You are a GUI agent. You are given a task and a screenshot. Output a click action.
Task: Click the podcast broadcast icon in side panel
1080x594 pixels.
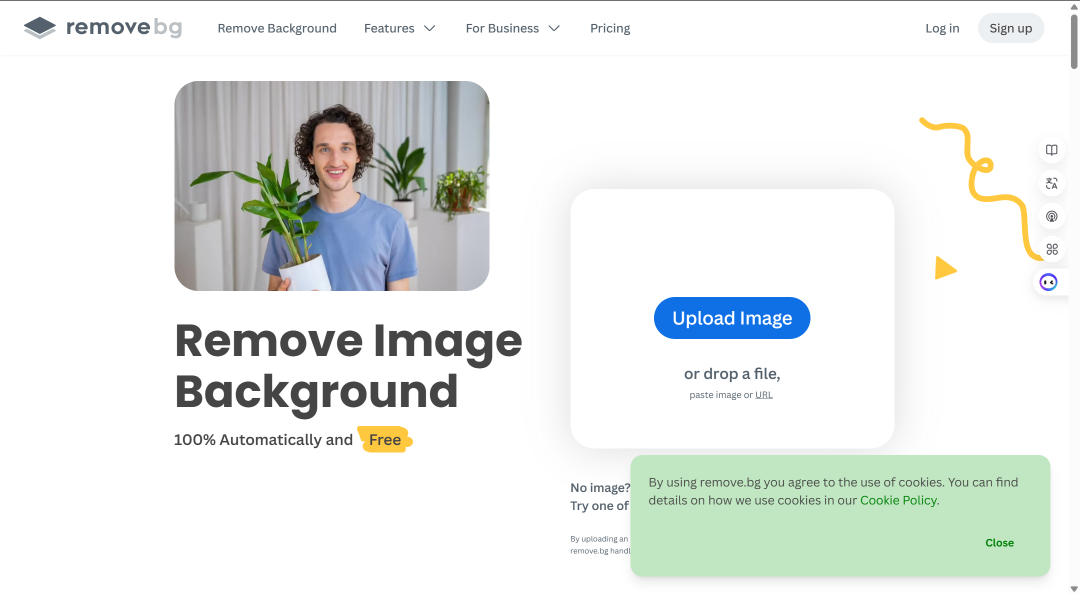click(1051, 216)
